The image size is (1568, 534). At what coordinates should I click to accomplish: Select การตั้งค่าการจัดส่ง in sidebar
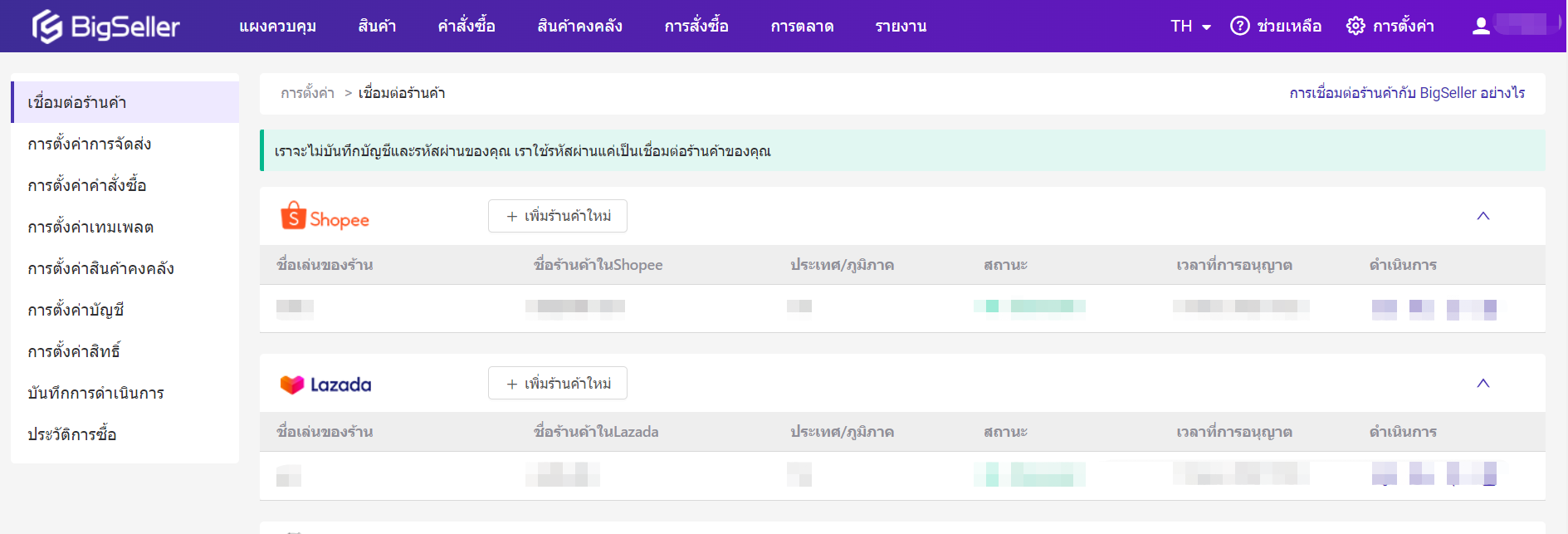(90, 144)
